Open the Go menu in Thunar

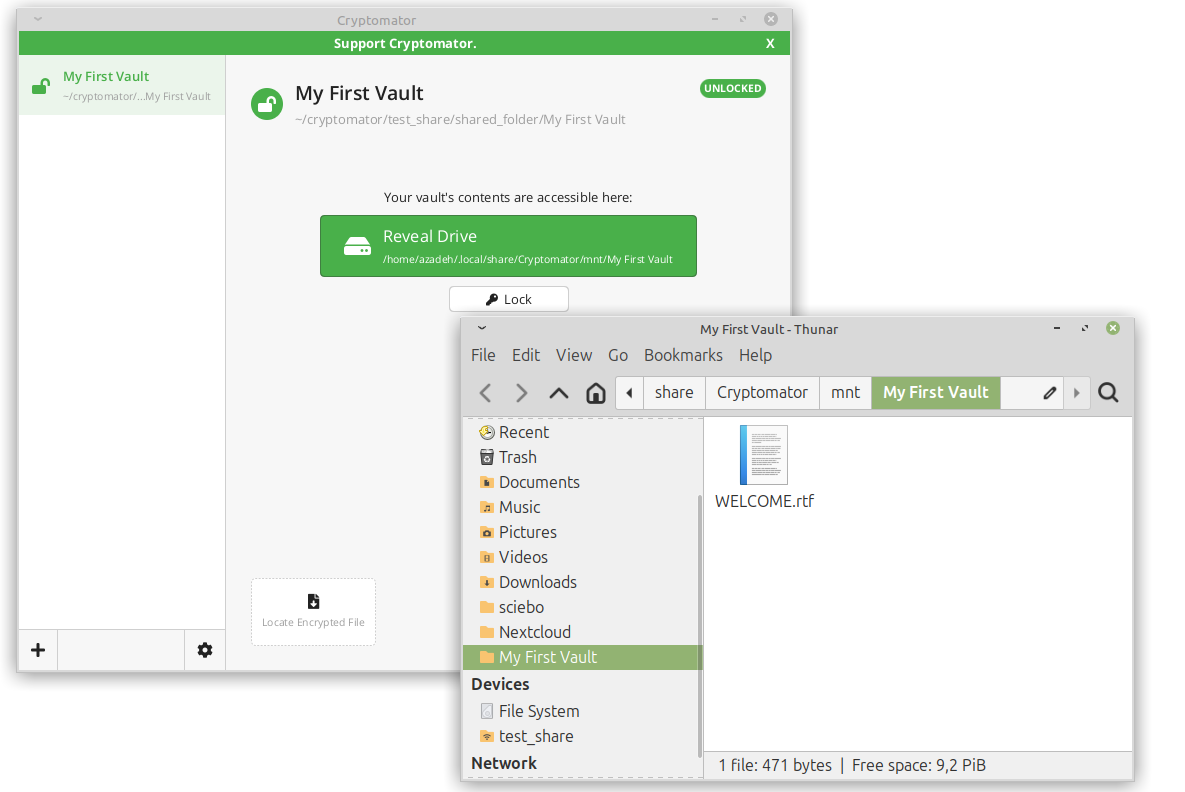point(617,355)
